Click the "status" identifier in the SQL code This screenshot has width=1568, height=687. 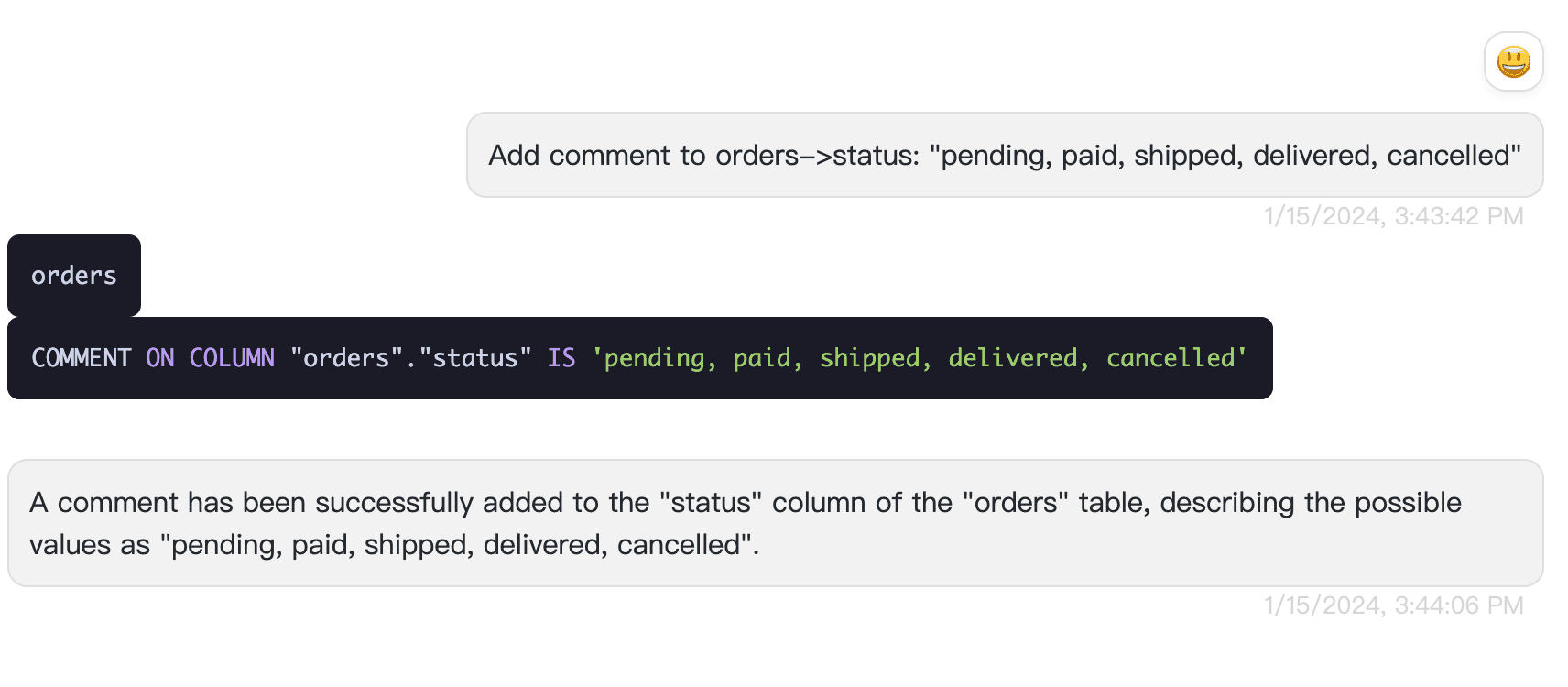click(x=475, y=358)
